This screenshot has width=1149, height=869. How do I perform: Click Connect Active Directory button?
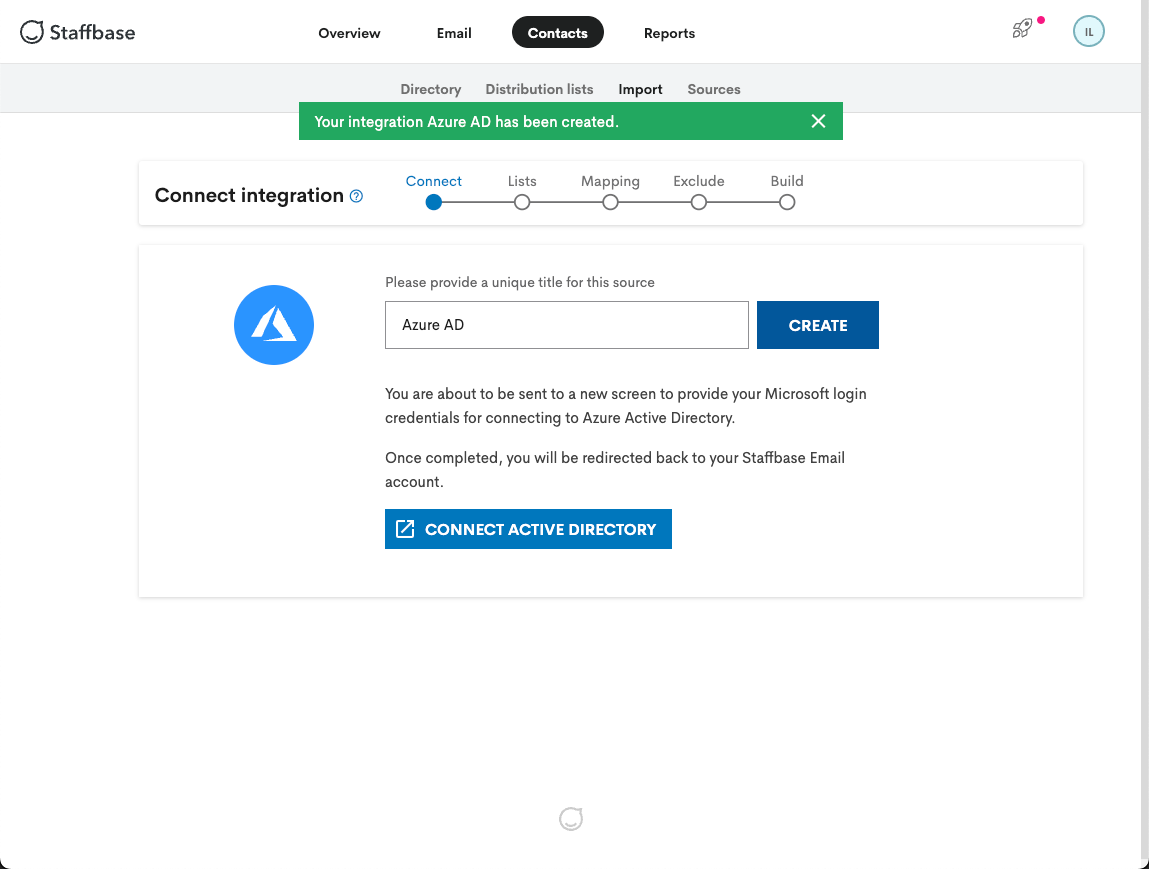point(528,529)
